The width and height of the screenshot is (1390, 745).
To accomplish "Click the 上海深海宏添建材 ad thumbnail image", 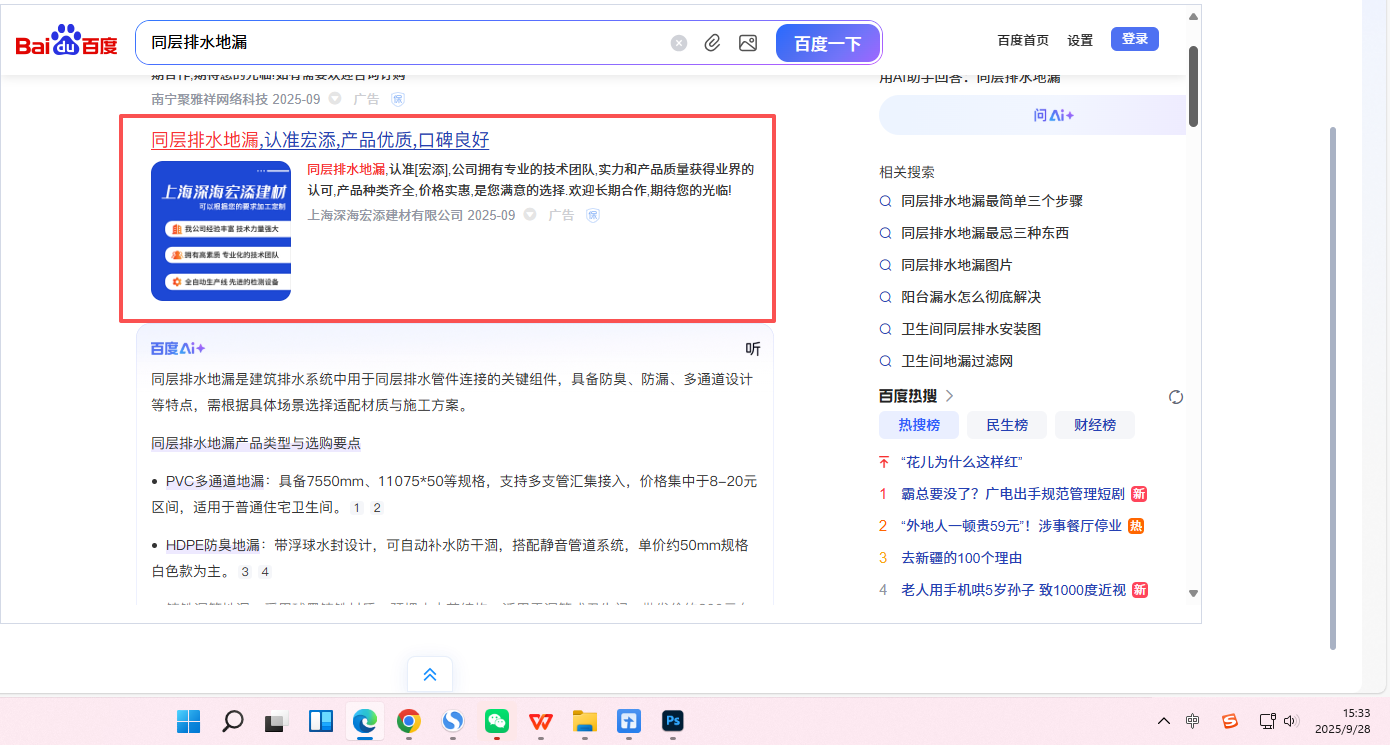I will click(221, 231).
